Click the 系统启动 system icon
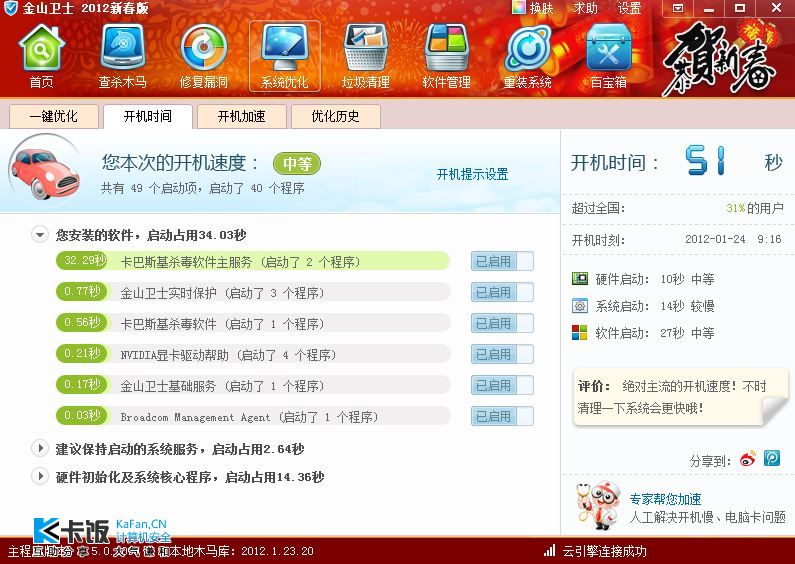This screenshot has width=795, height=564. 580,306
